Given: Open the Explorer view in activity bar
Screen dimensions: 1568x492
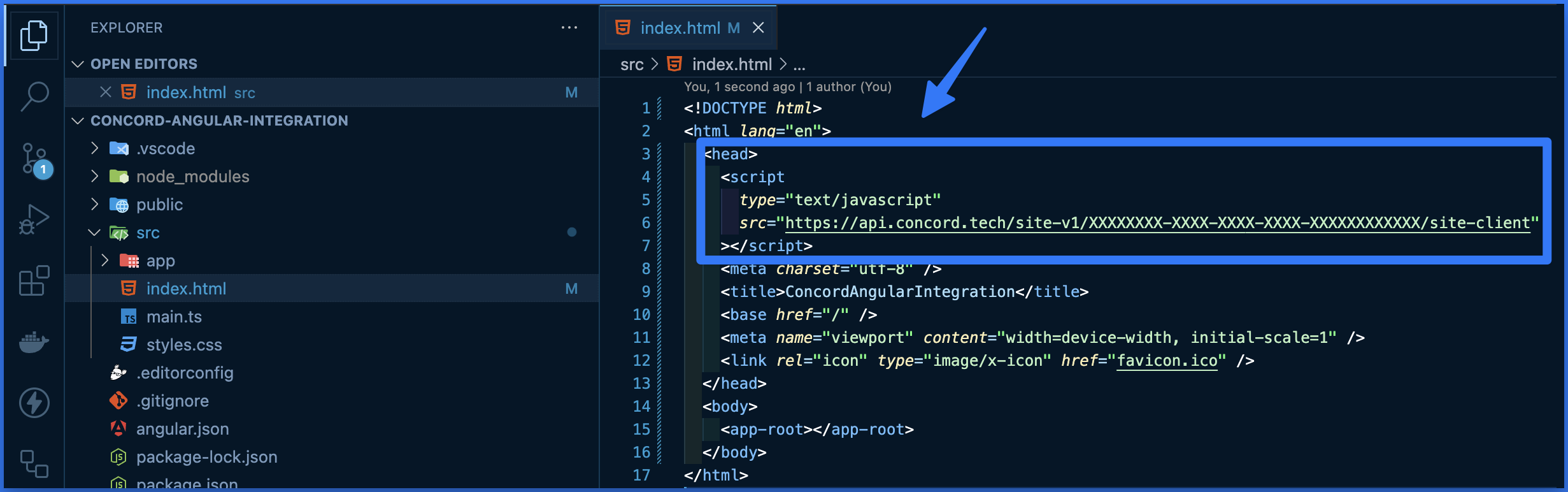Looking at the screenshot, I should (34, 35).
